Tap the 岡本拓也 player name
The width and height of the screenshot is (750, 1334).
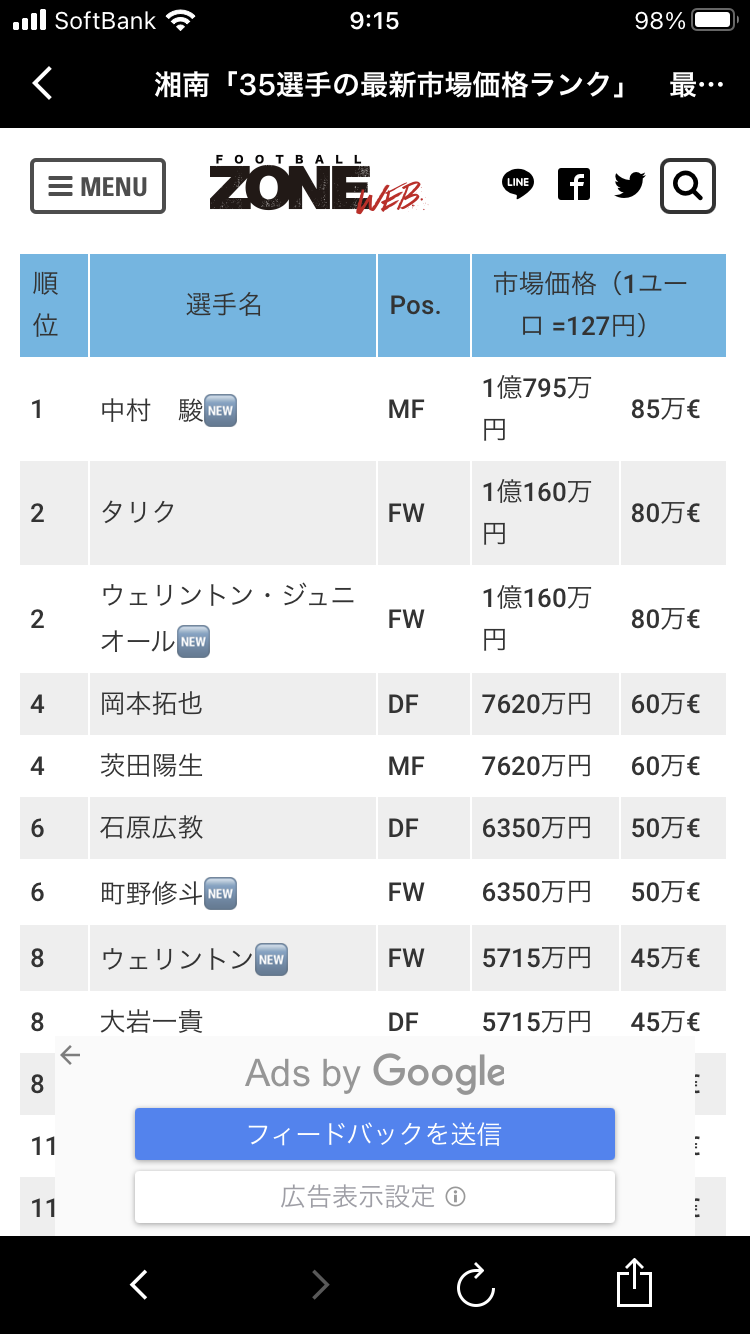[x=152, y=704]
